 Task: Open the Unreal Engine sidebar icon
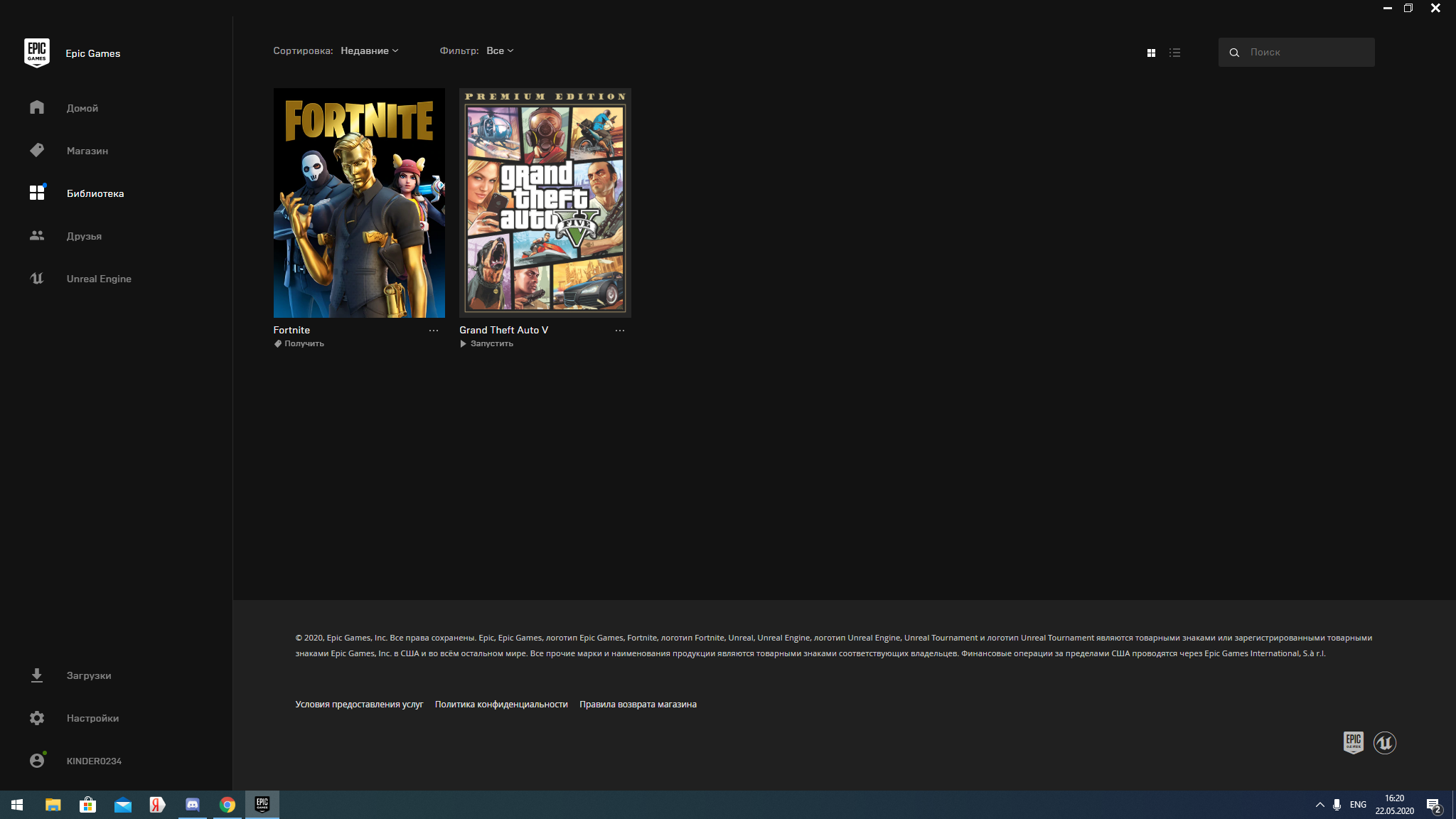tap(37, 278)
